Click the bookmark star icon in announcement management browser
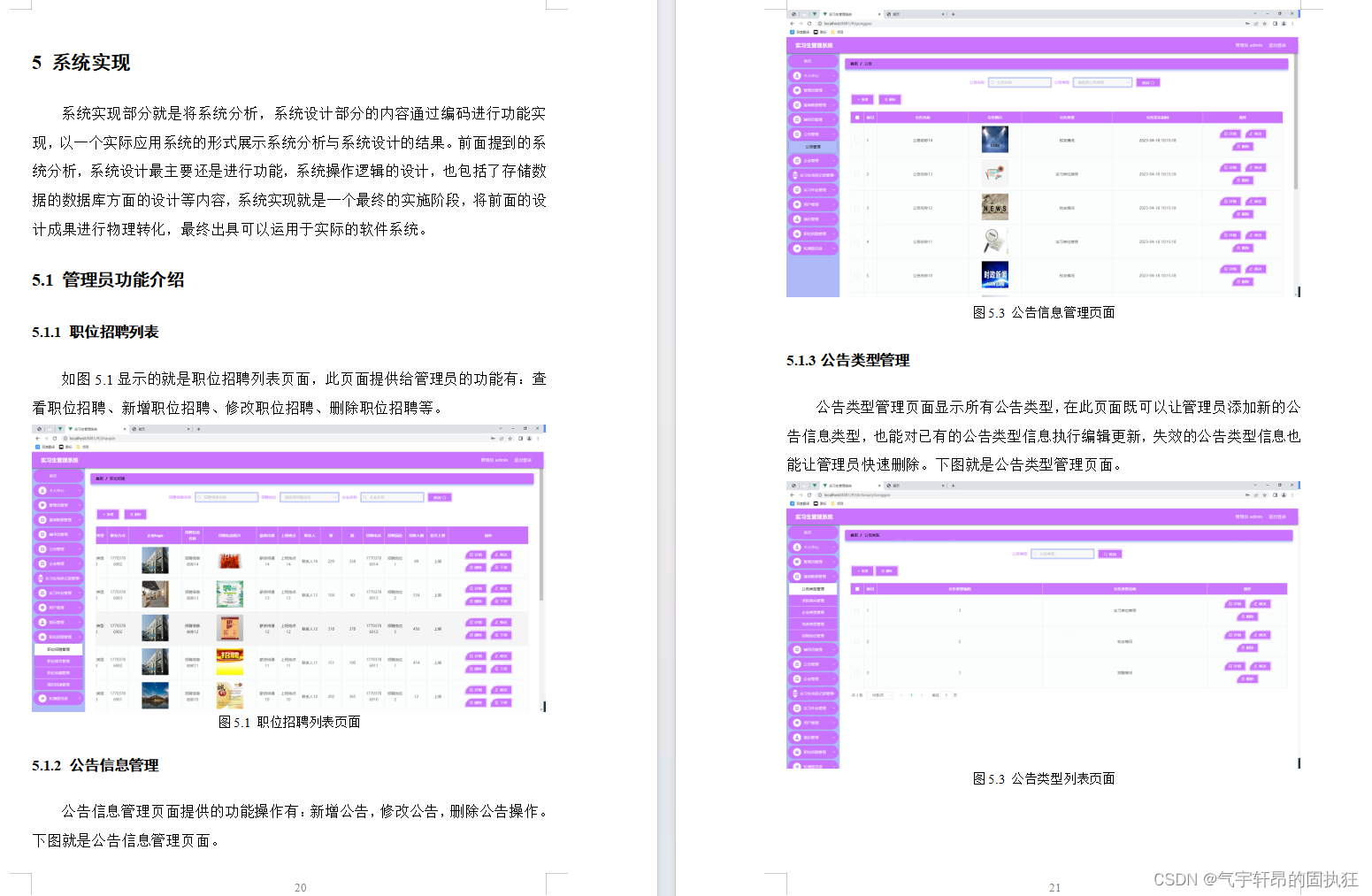 (1265, 24)
